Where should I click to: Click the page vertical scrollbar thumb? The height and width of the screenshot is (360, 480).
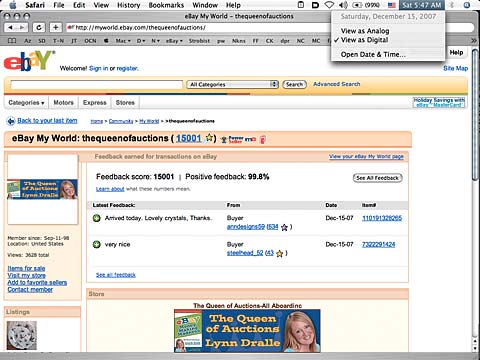tap(475, 115)
